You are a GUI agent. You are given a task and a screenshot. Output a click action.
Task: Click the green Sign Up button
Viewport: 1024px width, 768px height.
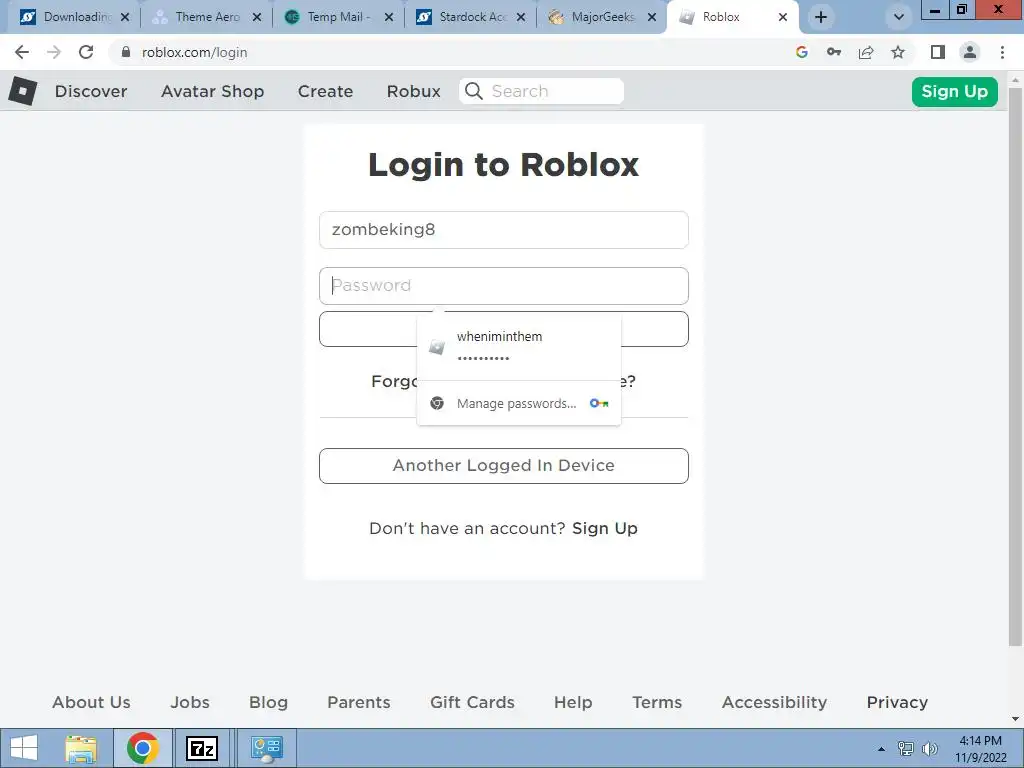pos(955,91)
